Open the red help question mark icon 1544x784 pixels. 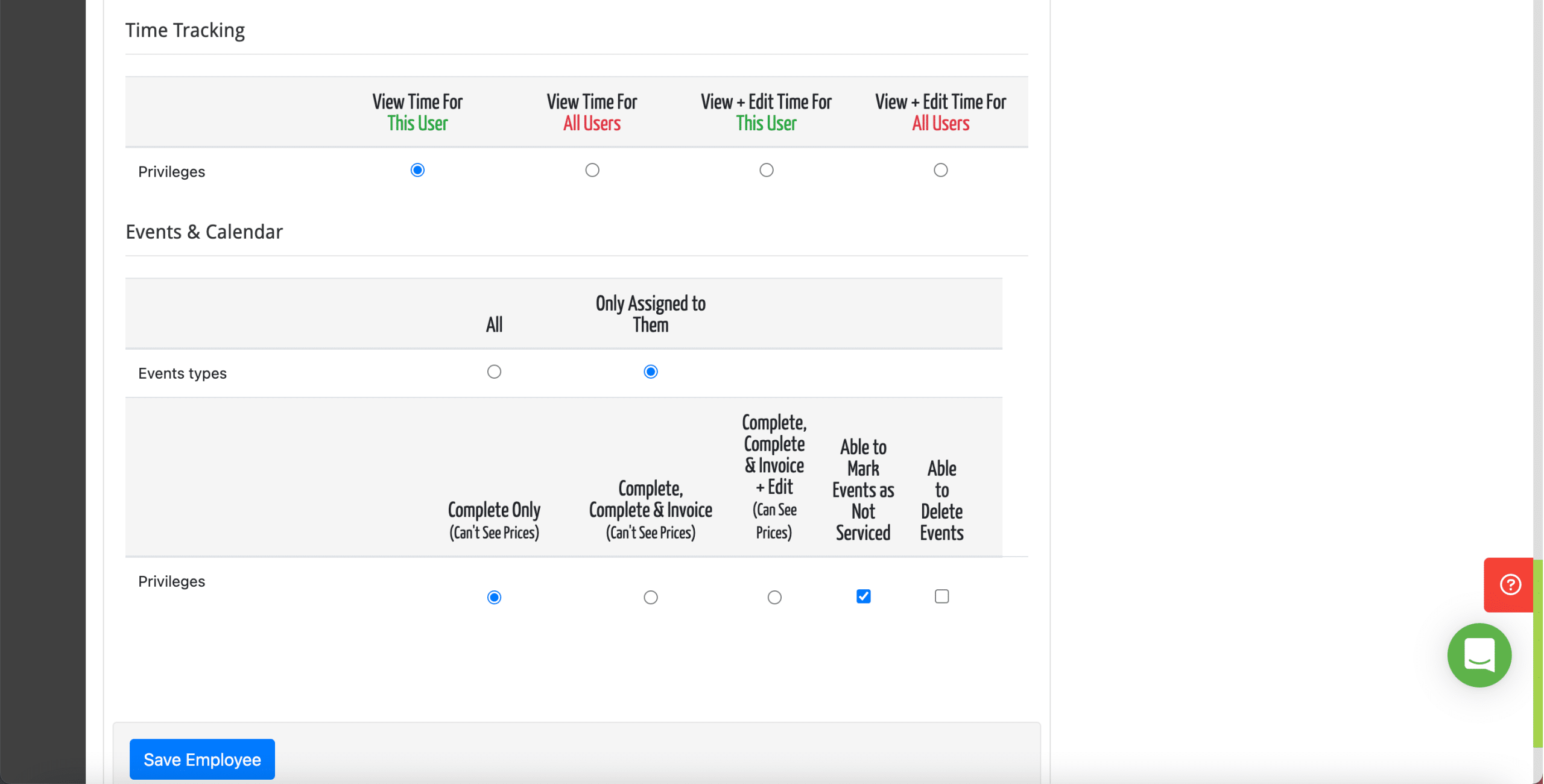coord(1509,584)
